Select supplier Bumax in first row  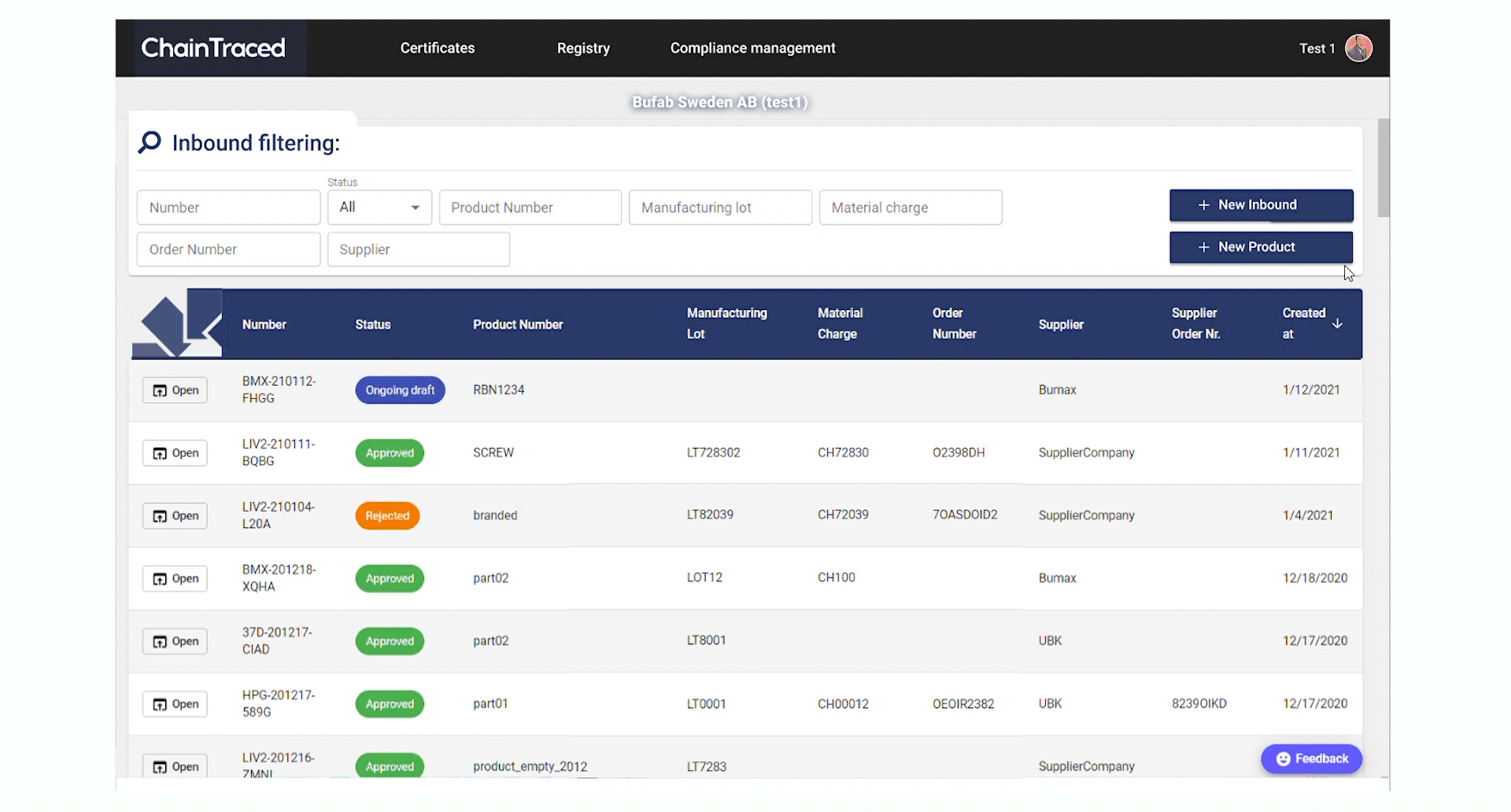1057,389
